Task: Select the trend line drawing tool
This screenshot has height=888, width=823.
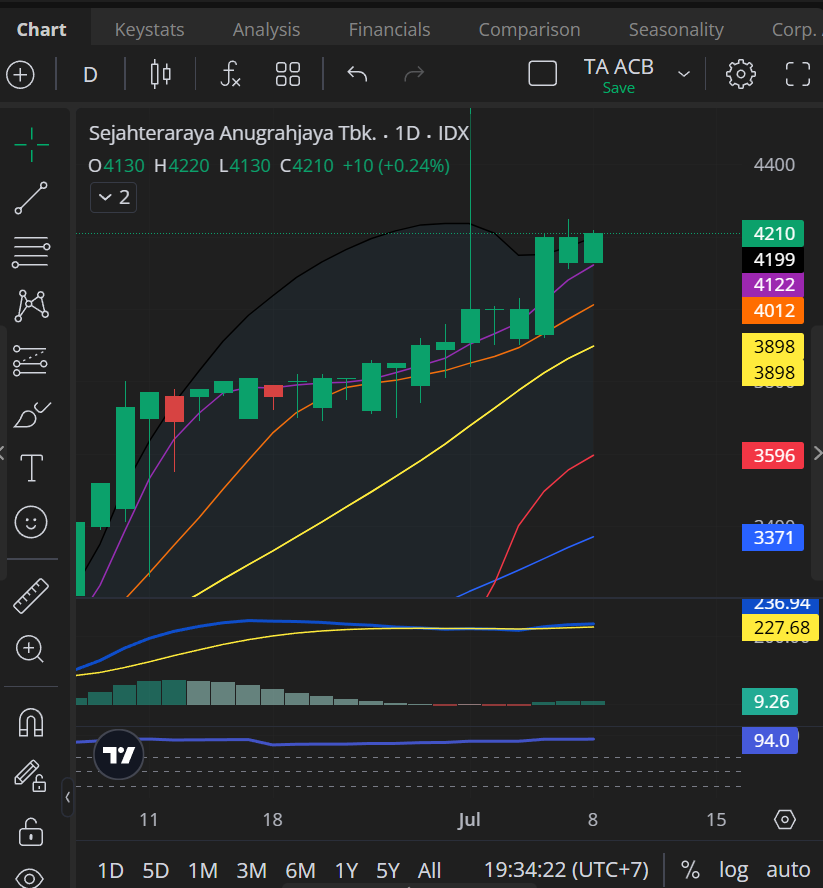Action: pos(31,198)
